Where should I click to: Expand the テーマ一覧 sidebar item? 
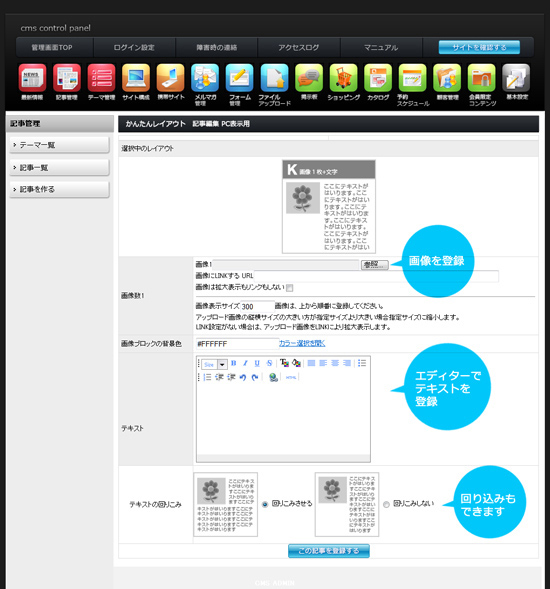(59, 145)
